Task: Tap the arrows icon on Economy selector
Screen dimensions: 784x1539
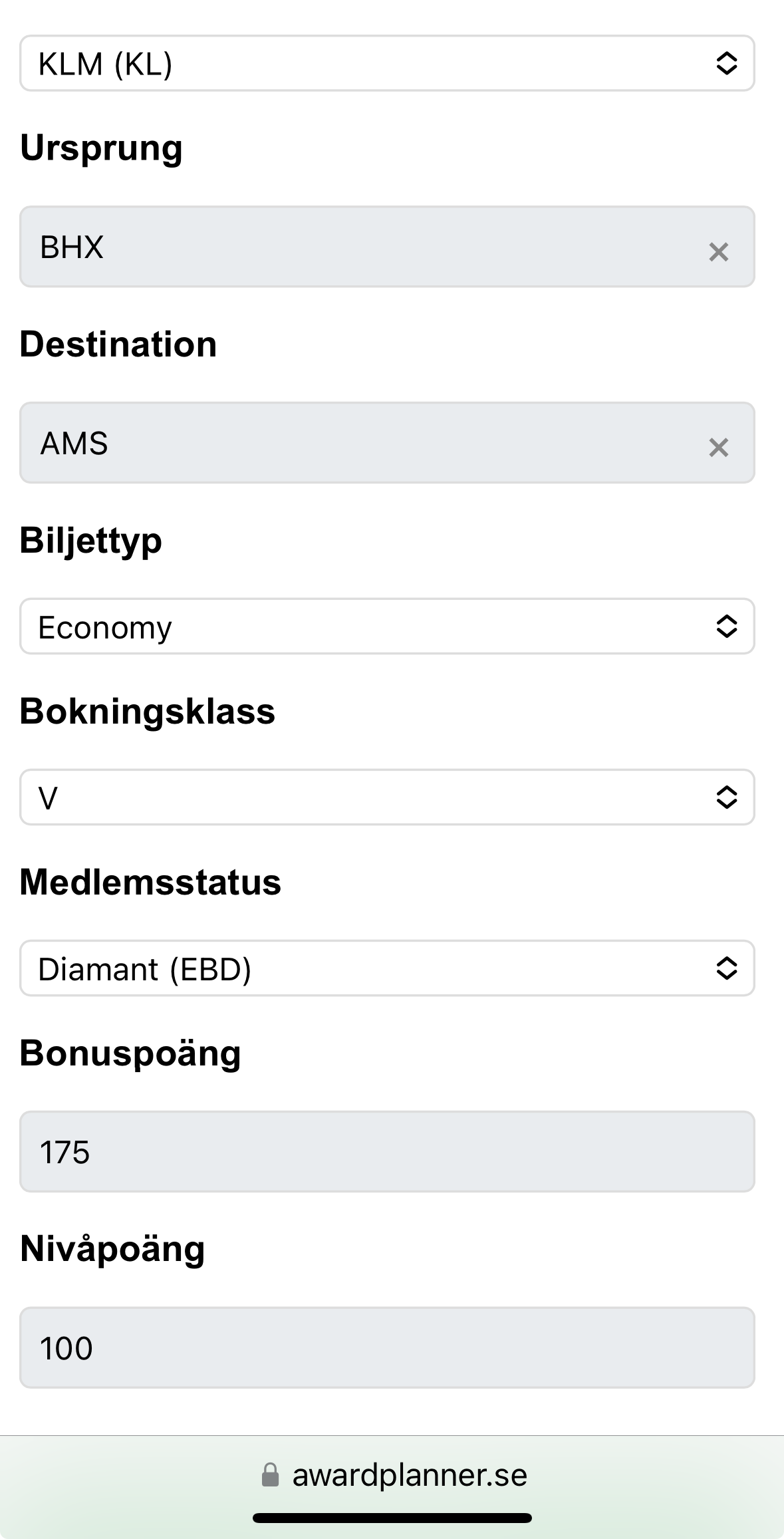Action: pyautogui.click(x=726, y=626)
